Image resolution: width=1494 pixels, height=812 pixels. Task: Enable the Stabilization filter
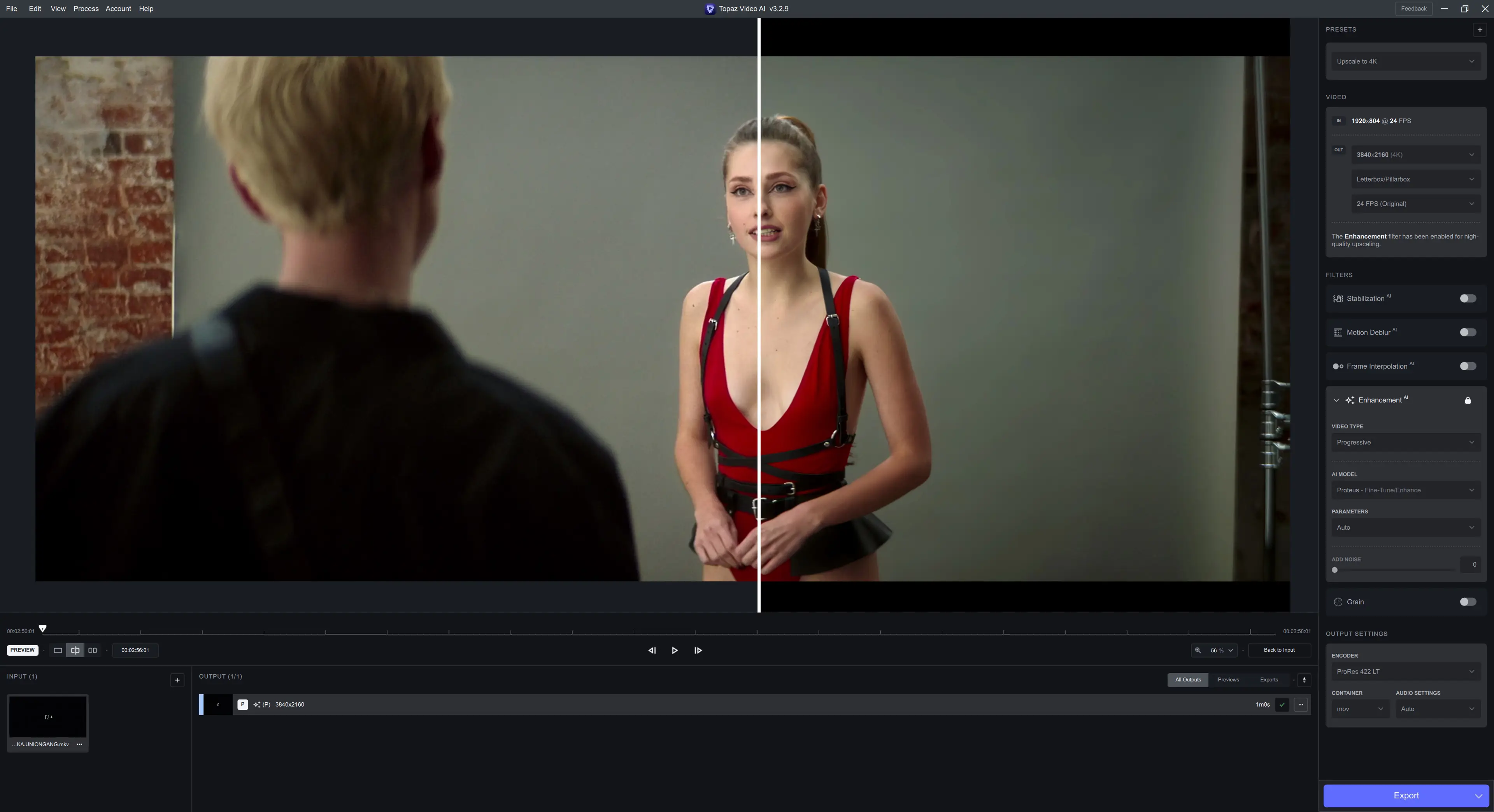click(x=1467, y=299)
